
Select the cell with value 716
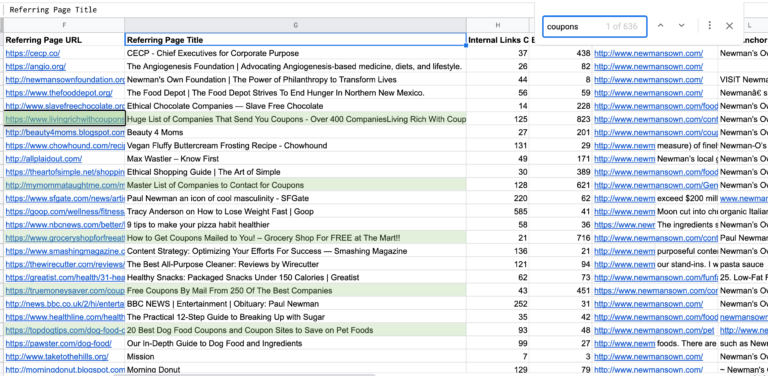[x=561, y=238]
